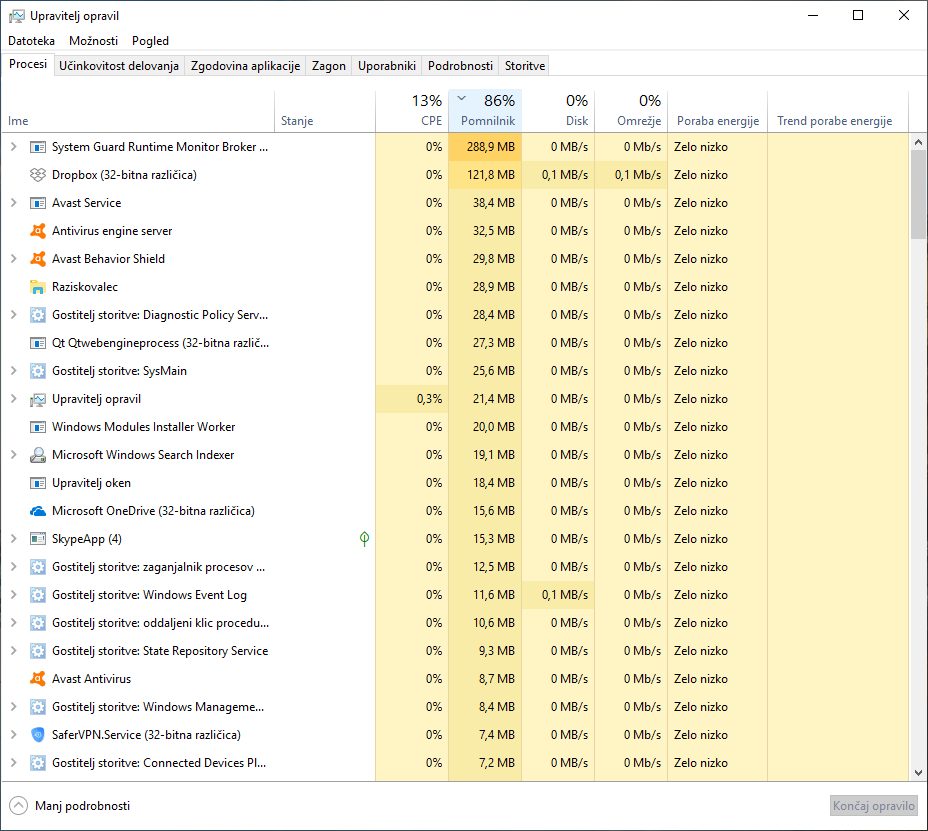Click the Končaj opravilo button
The width and height of the screenshot is (928, 831).
(x=874, y=806)
